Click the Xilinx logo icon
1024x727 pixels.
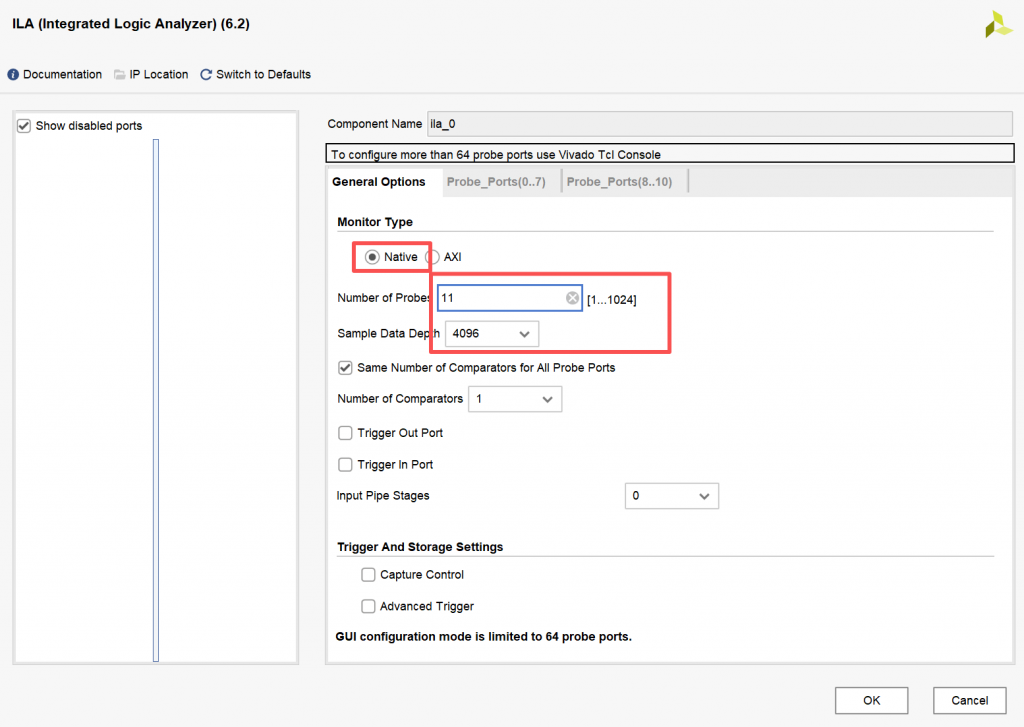(998, 26)
